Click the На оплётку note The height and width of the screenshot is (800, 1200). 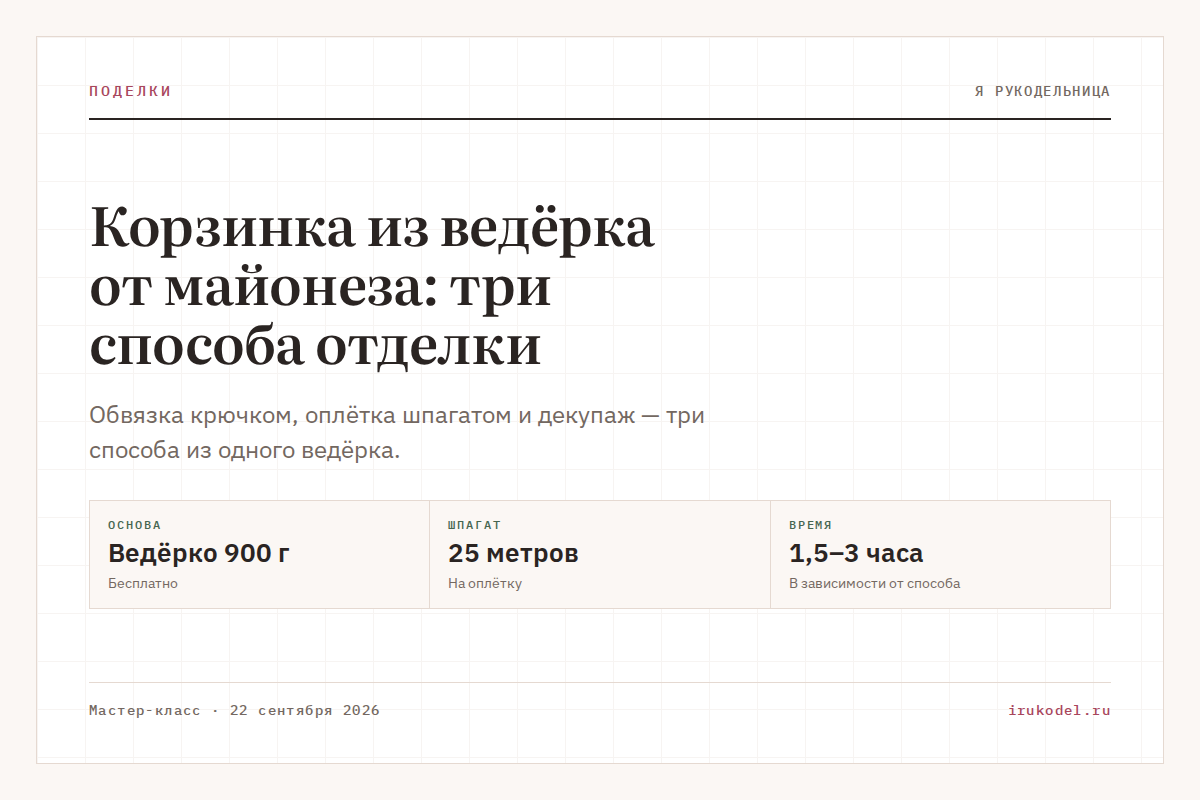pyautogui.click(x=485, y=583)
